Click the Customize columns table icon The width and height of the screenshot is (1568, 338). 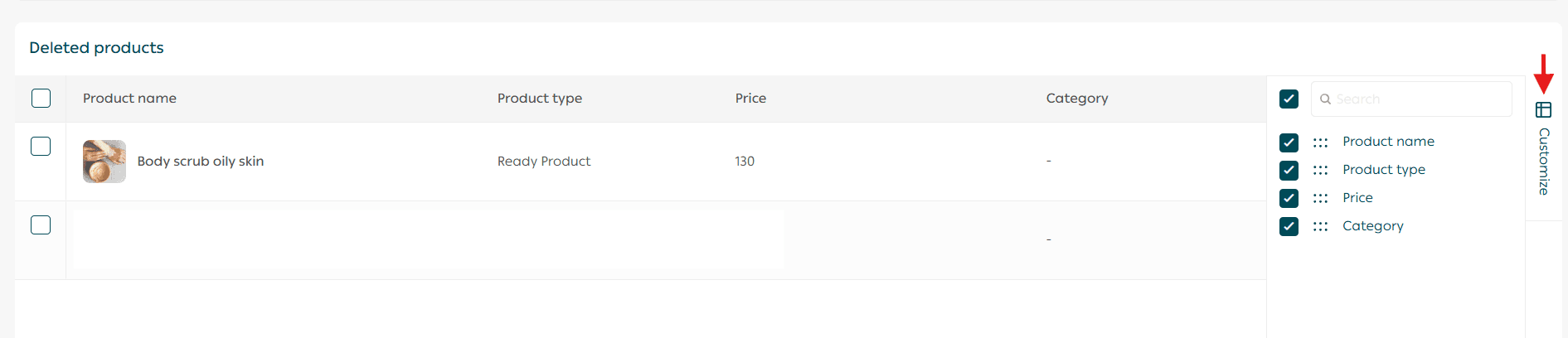(1543, 110)
